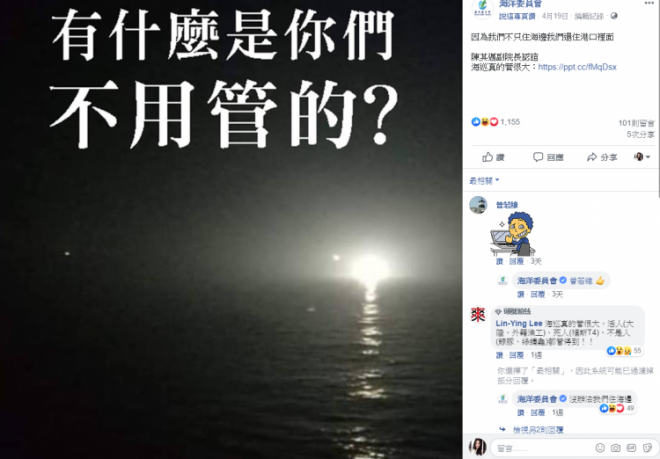Add a GIF to the comment

click(x=631, y=448)
